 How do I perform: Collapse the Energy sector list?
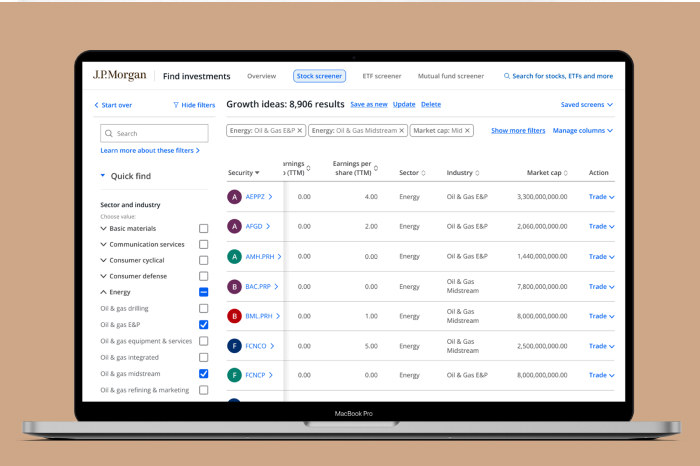[104, 292]
